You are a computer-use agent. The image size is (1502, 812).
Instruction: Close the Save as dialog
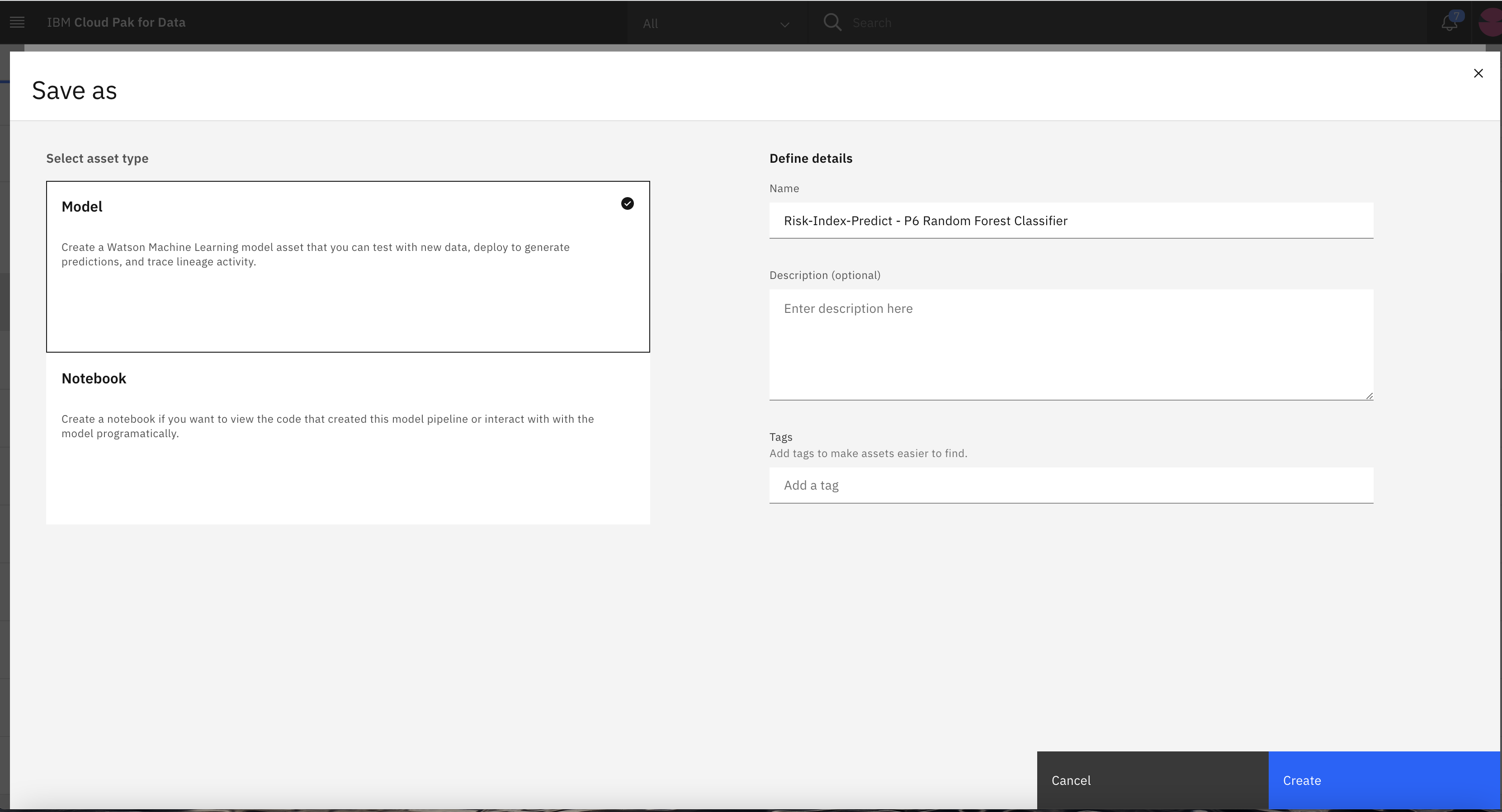point(1478,73)
